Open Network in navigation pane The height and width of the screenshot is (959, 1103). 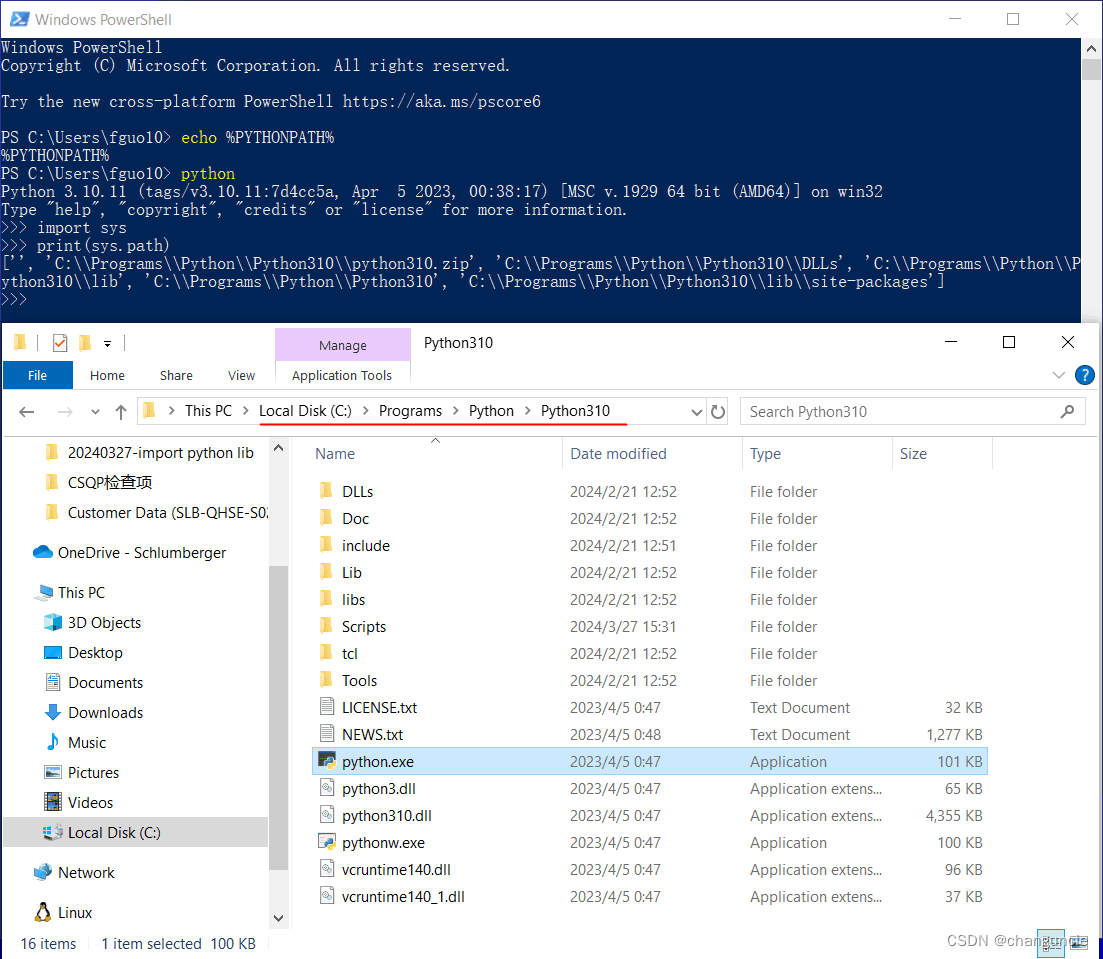pos(86,872)
